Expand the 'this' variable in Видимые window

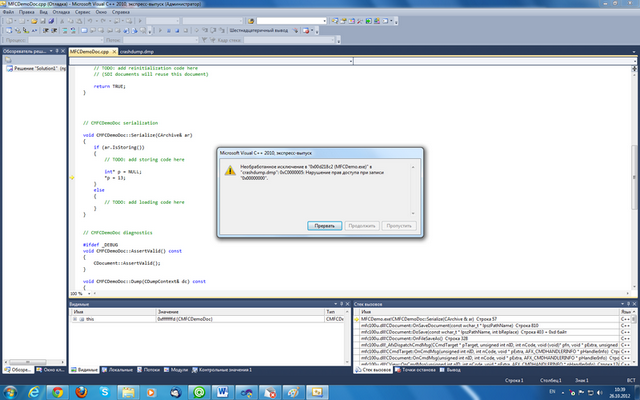[x=75, y=319]
